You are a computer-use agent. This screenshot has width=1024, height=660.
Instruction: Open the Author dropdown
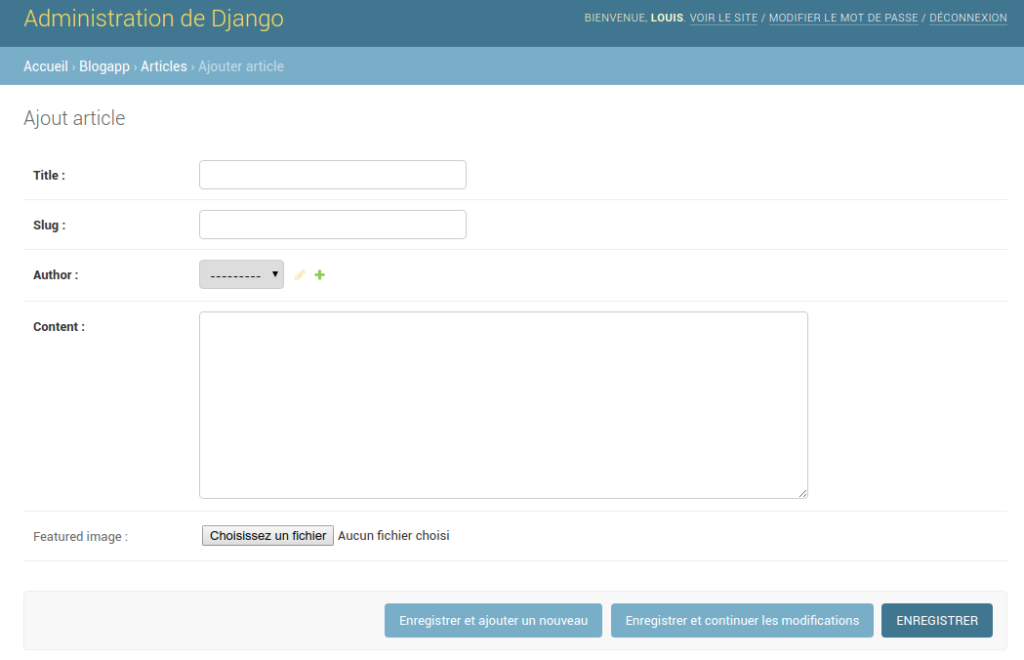tap(240, 274)
